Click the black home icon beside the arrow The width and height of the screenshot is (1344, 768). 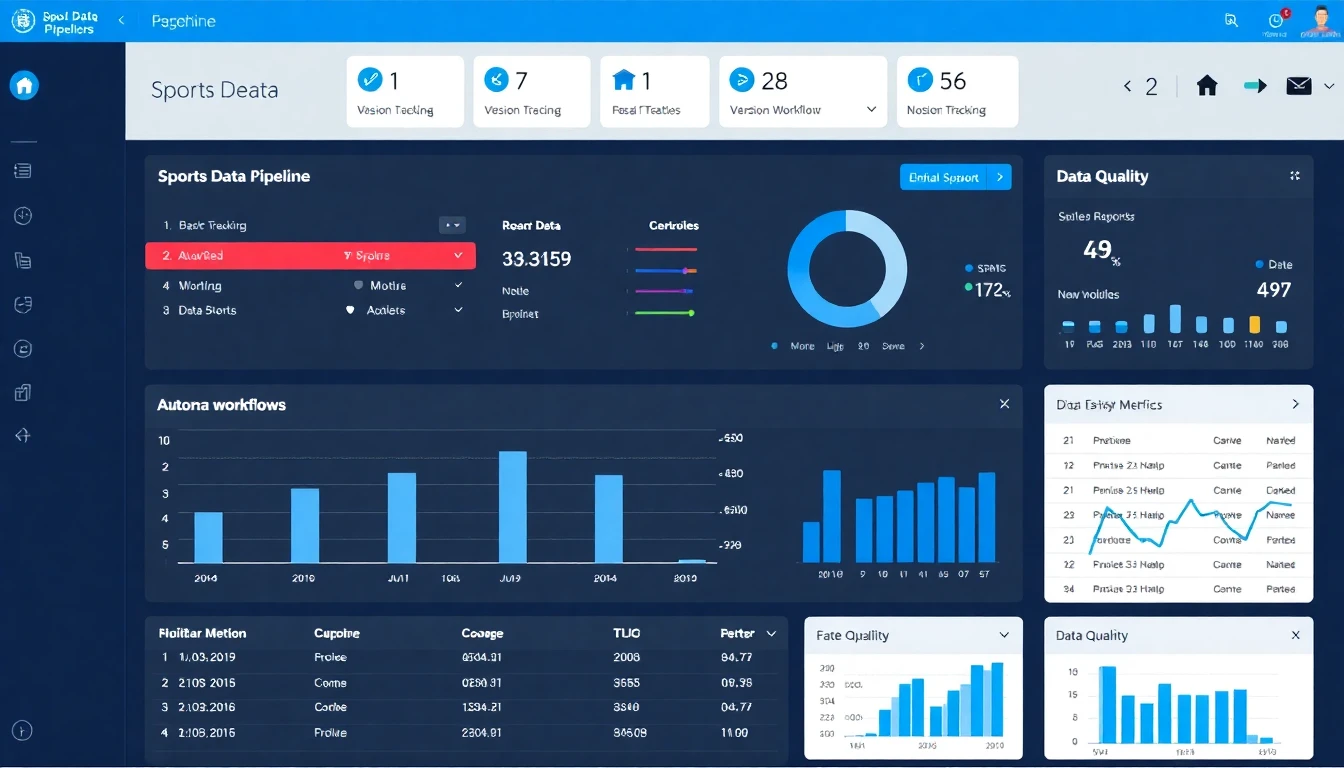1207,86
